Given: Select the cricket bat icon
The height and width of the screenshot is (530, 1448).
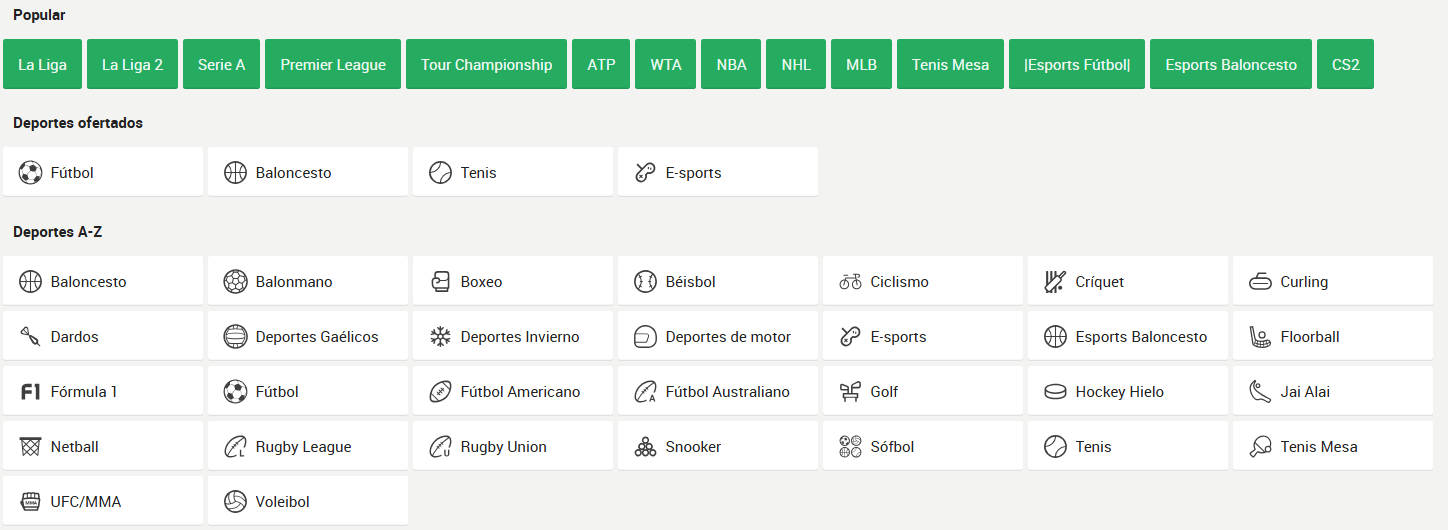Looking at the screenshot, I should tap(1055, 282).
